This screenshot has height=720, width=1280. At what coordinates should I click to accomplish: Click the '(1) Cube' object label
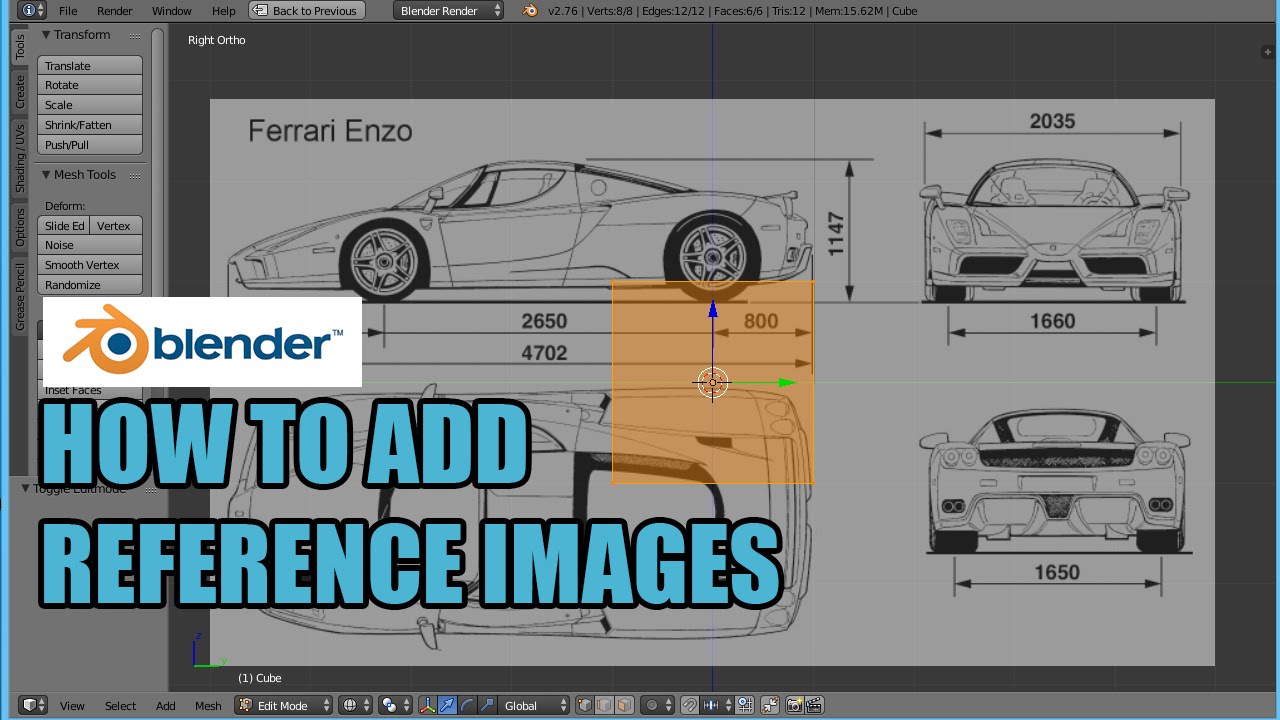coord(260,678)
